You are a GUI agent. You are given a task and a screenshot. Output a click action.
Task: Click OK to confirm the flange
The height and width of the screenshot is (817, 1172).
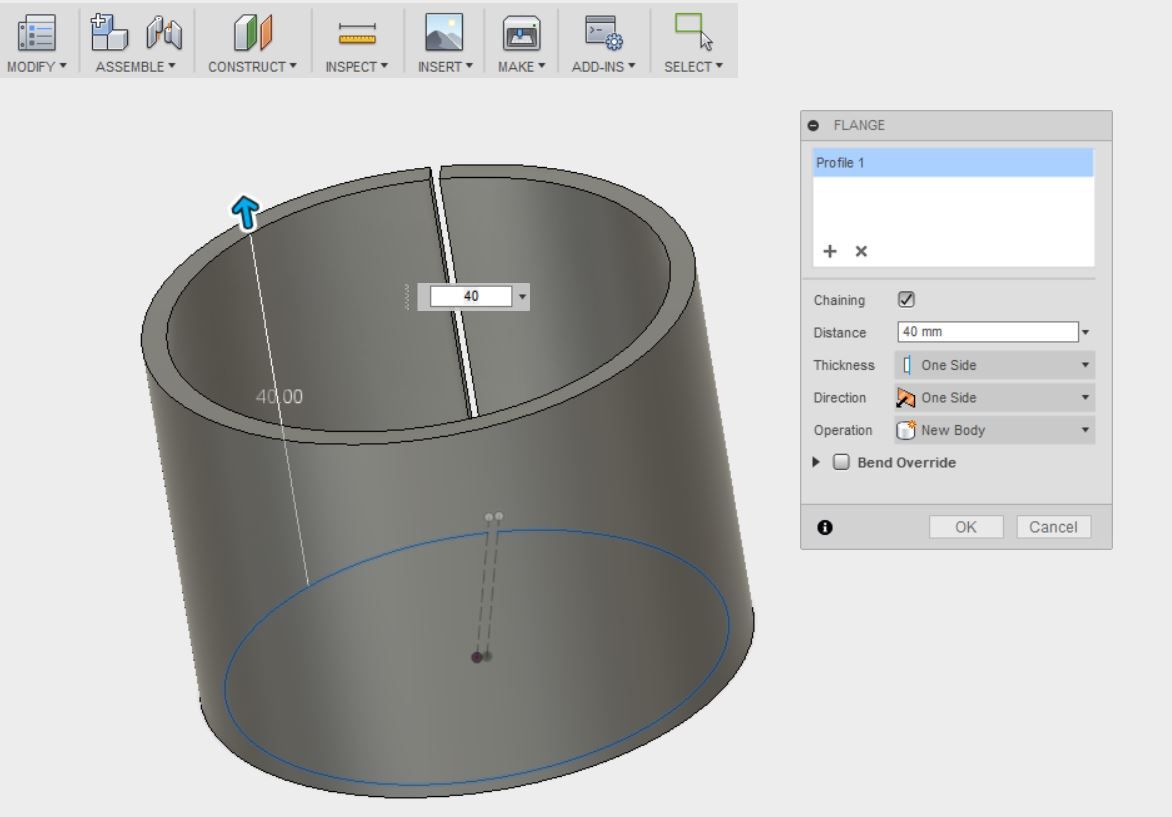point(965,527)
